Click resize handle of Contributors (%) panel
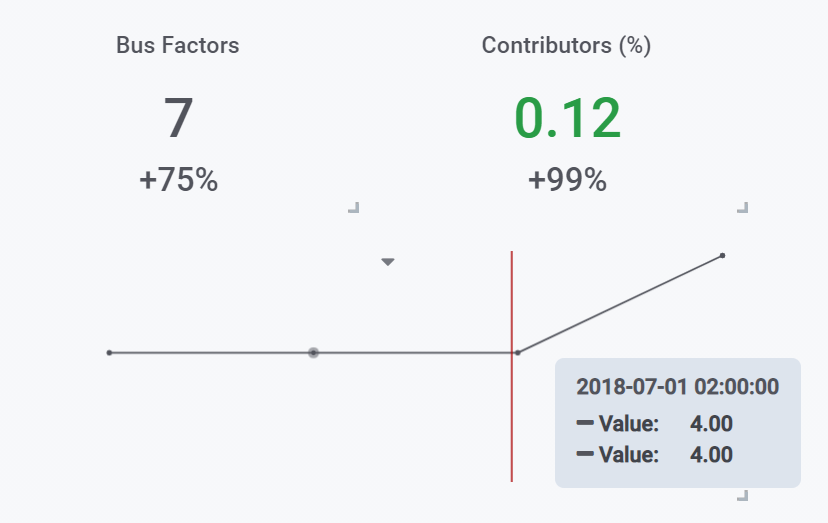 (742, 208)
